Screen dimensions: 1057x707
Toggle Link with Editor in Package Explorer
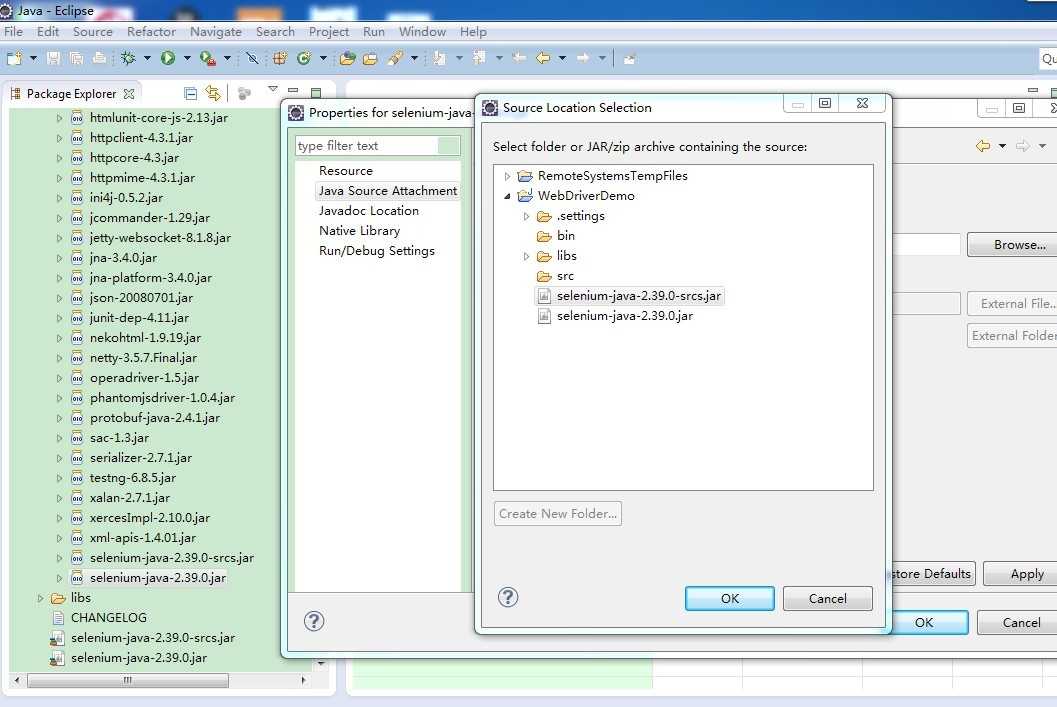click(213, 93)
